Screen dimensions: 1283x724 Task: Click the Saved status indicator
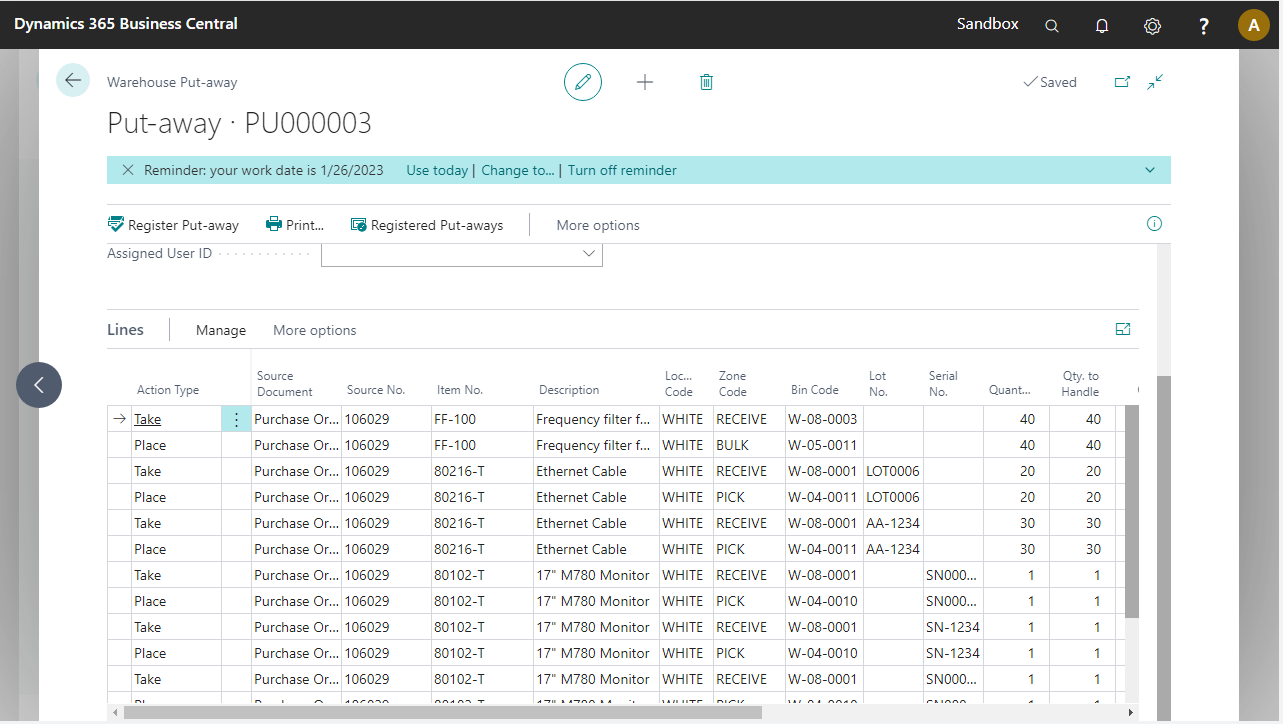coord(1050,82)
